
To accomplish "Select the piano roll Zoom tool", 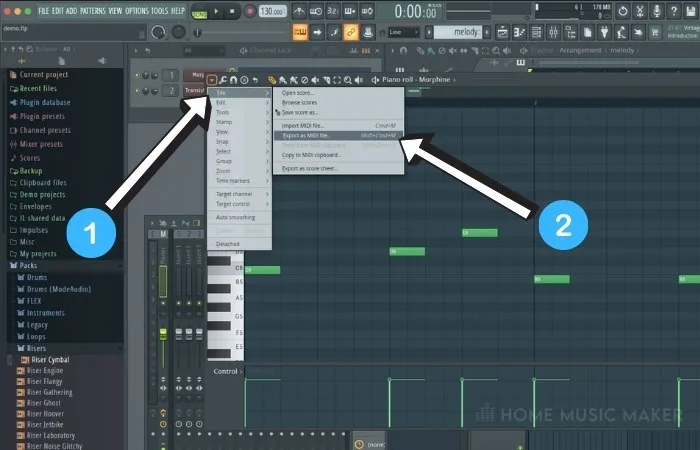I will pyautogui.click(x=348, y=80).
